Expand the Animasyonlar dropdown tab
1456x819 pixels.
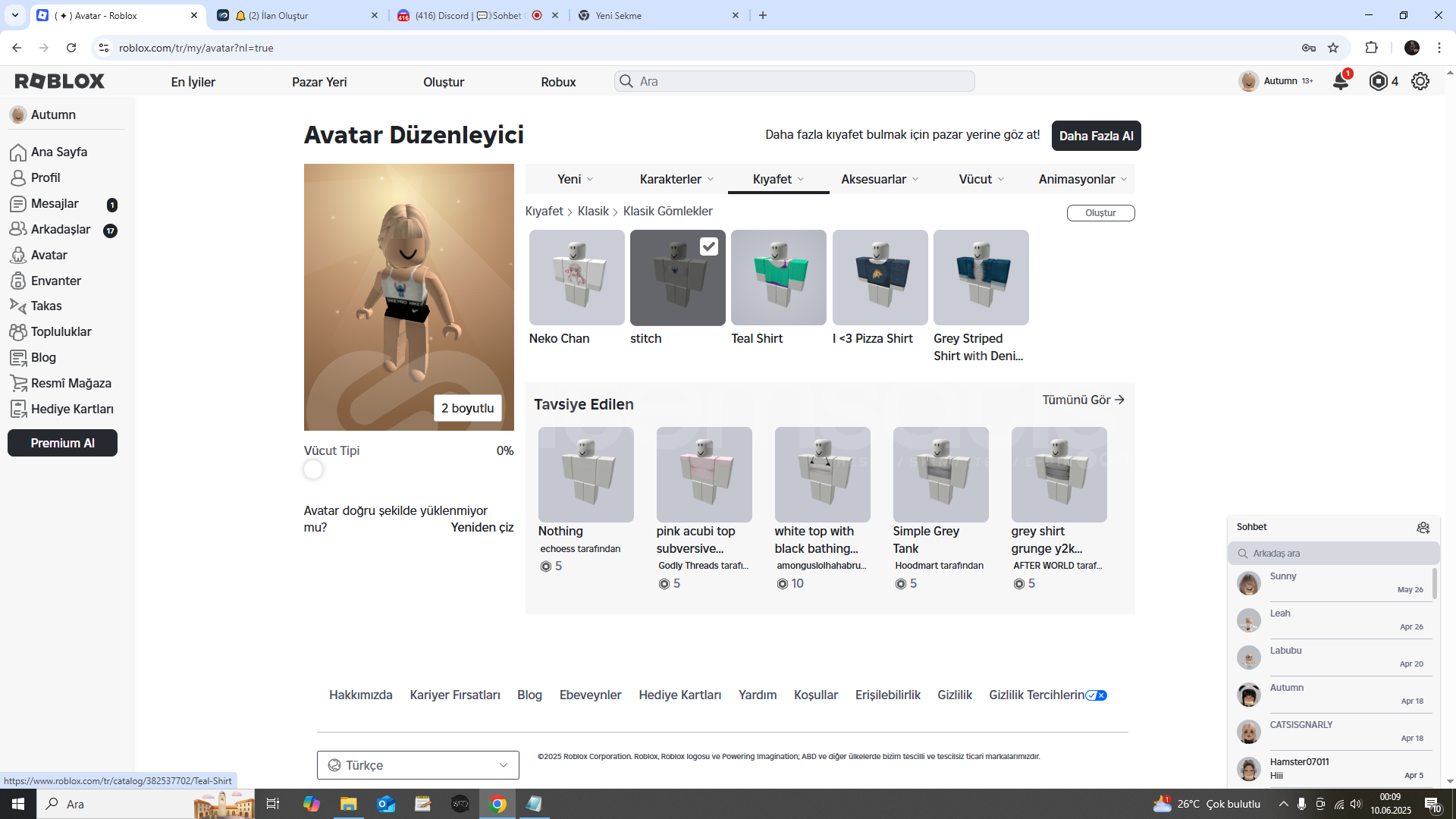pyautogui.click(x=1083, y=179)
